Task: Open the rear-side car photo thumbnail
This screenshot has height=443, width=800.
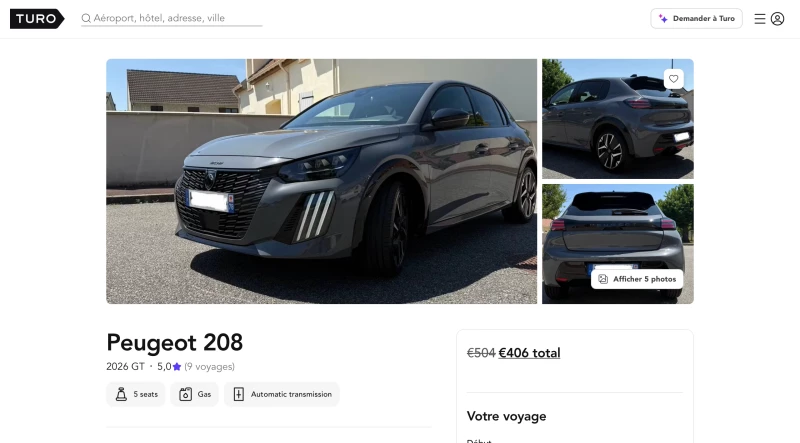Action: pos(617,119)
